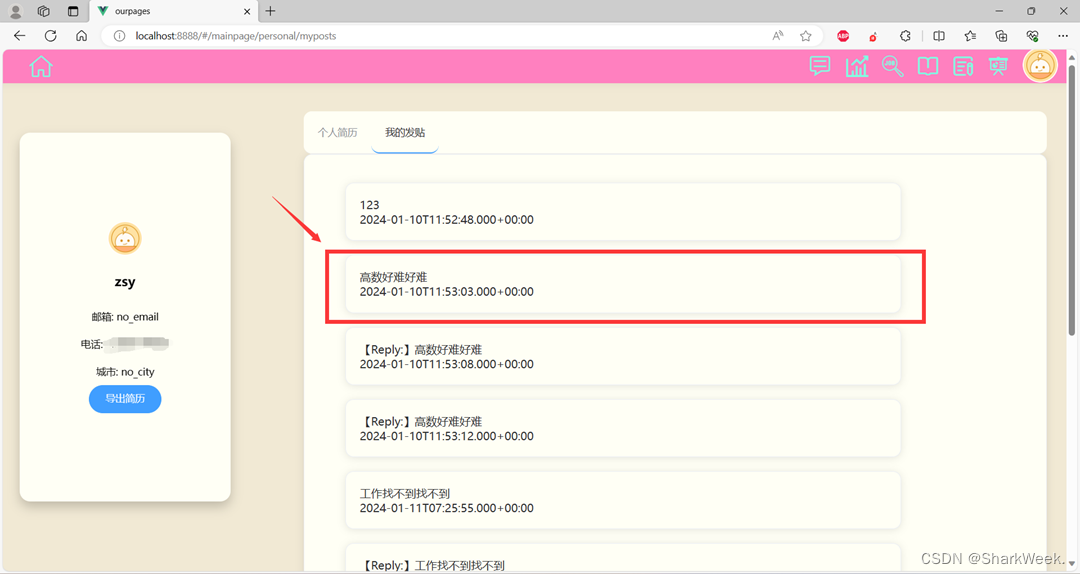The width and height of the screenshot is (1080, 574).
Task: Click the page vertical scrollbar
Action: point(1072,200)
